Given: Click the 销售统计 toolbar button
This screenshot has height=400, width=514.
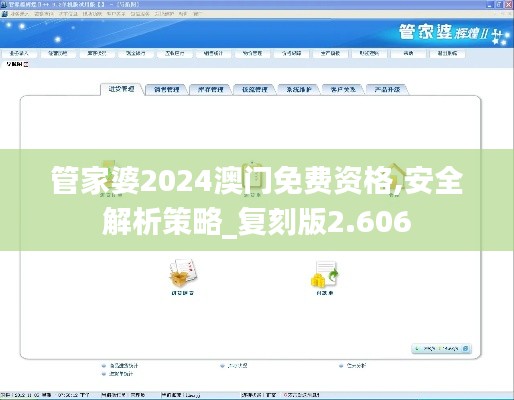Looking at the screenshot, I should pyautogui.click(x=213, y=53).
